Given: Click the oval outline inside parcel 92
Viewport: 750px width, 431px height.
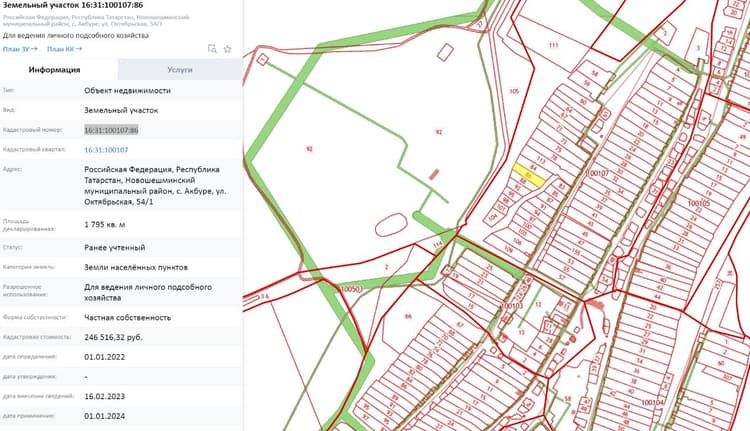Looking at the screenshot, I should click(391, 225).
